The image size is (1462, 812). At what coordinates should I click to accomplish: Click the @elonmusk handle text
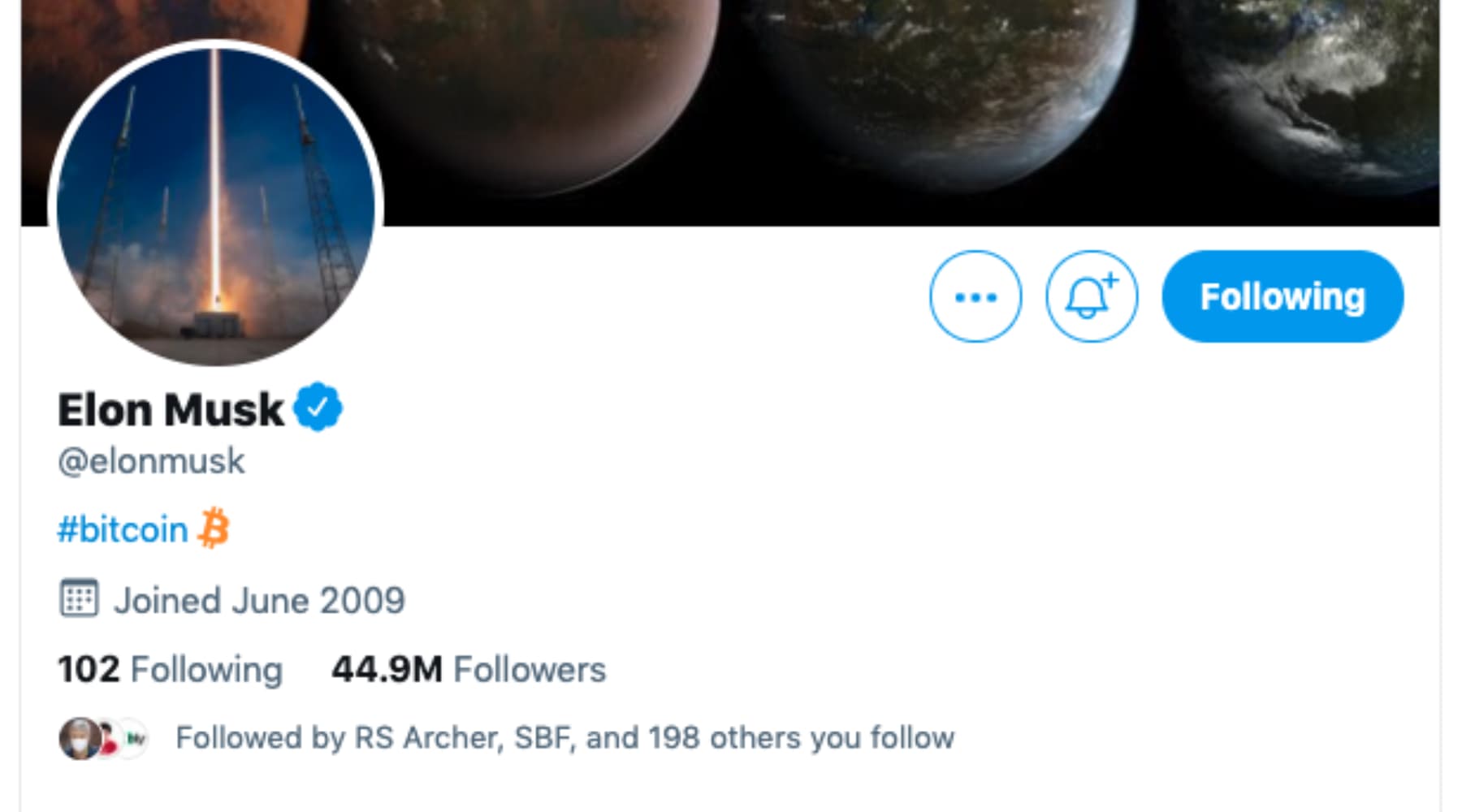pyautogui.click(x=151, y=461)
